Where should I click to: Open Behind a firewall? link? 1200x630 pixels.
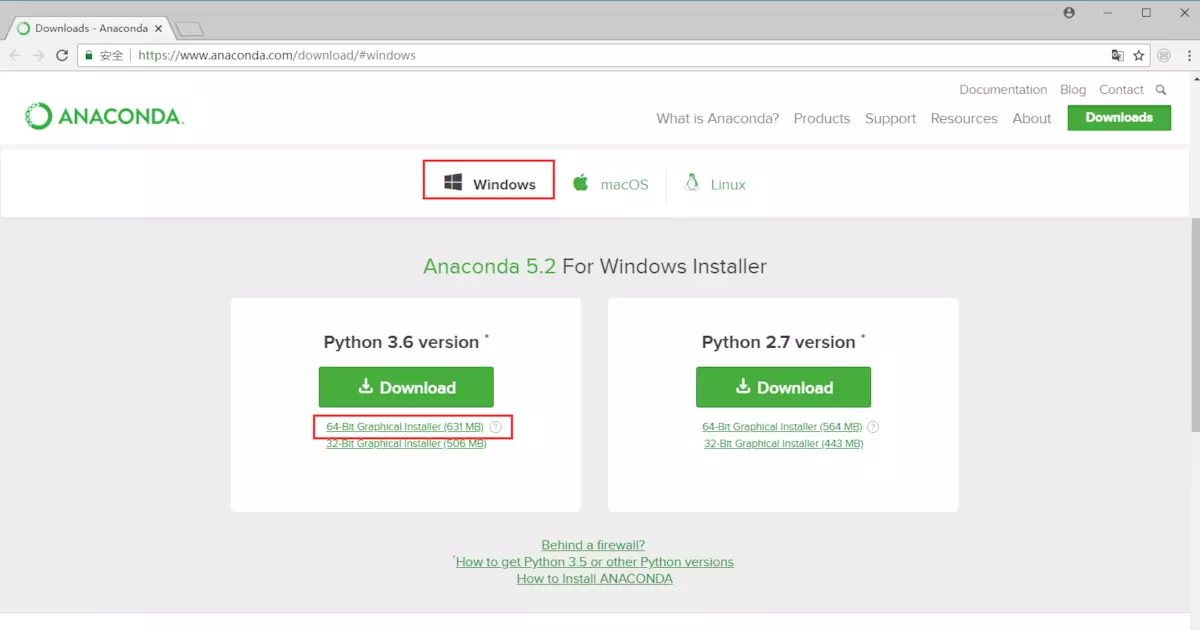pyautogui.click(x=593, y=545)
